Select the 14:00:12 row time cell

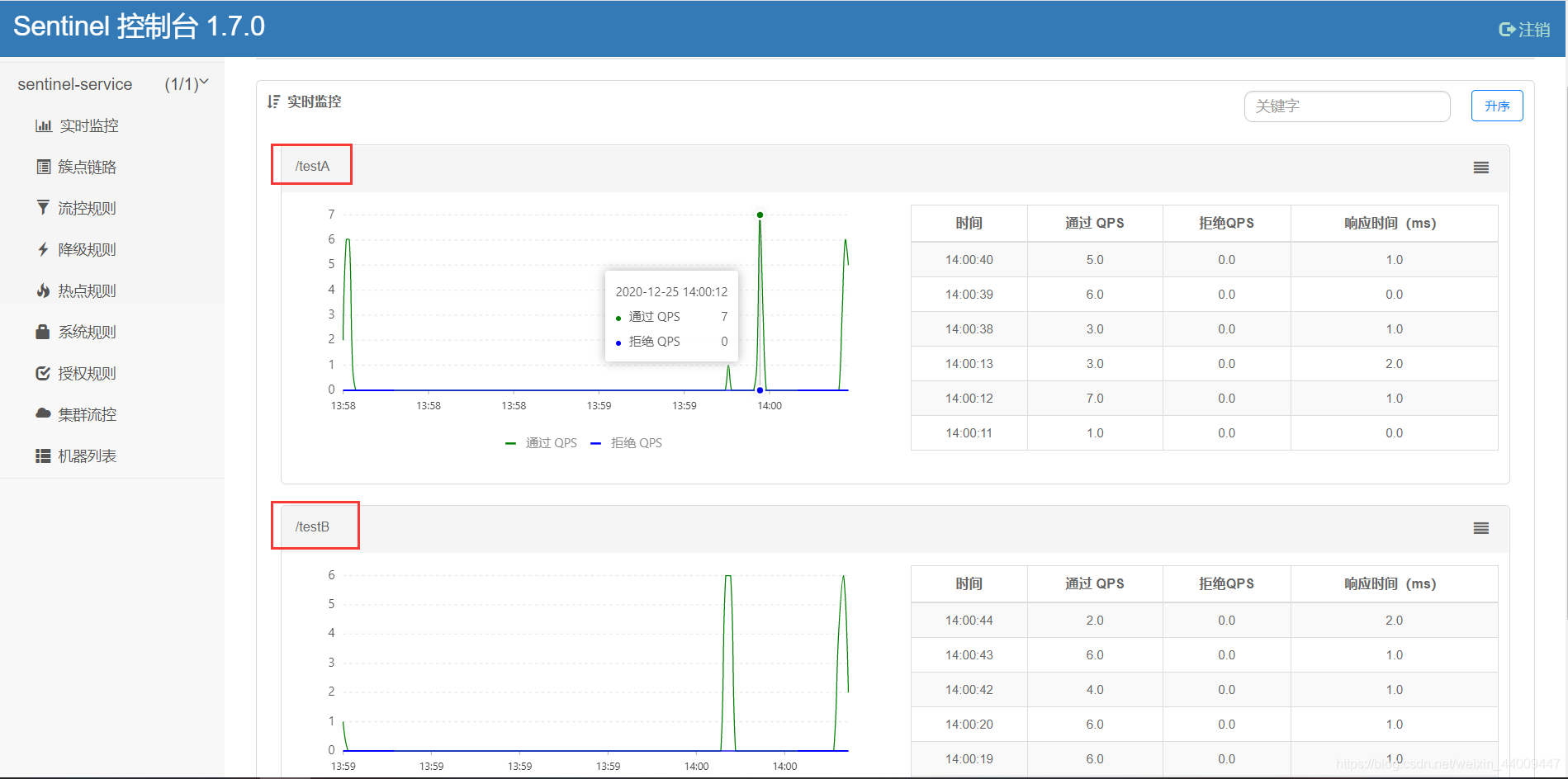tap(969, 399)
